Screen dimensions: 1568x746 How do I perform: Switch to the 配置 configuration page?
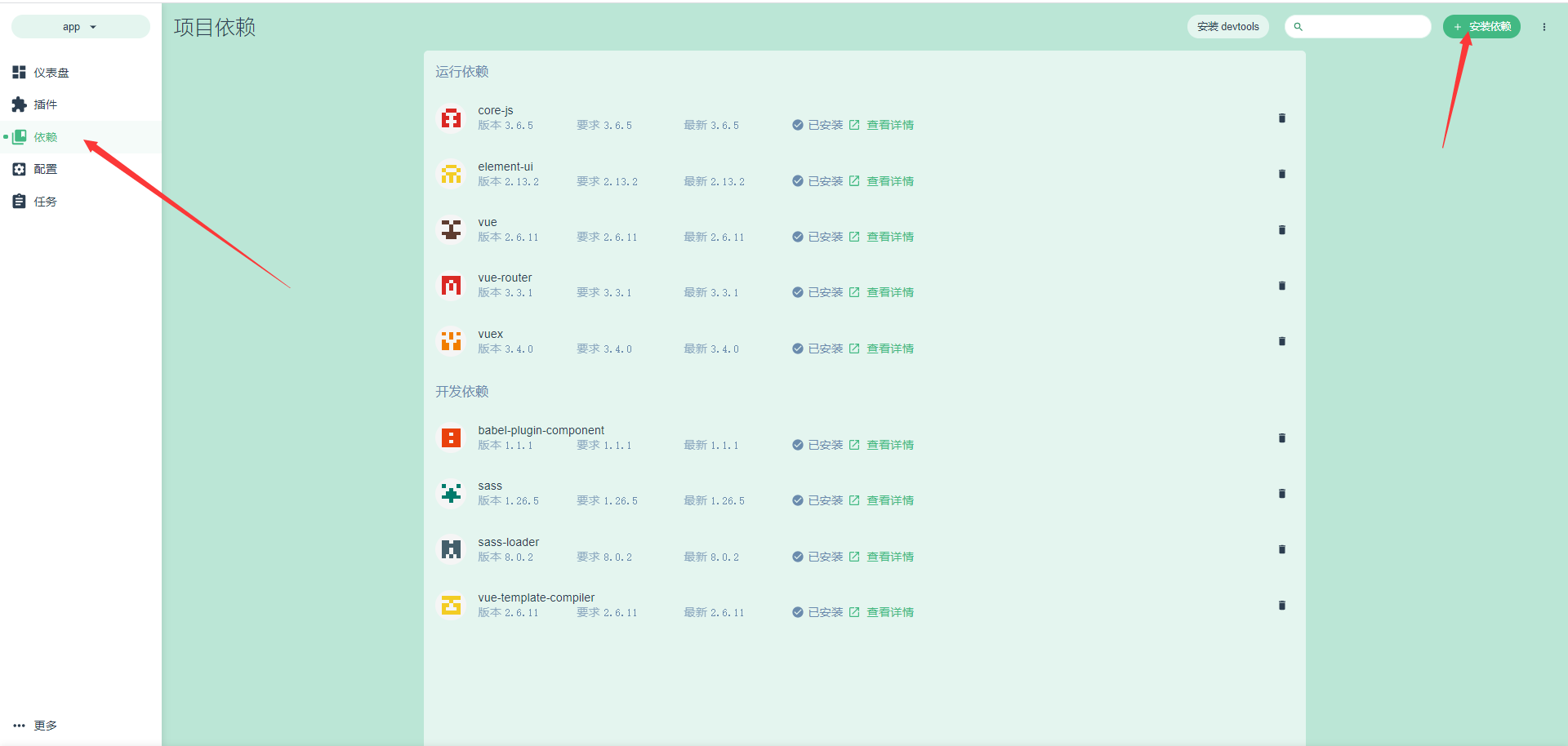point(45,169)
